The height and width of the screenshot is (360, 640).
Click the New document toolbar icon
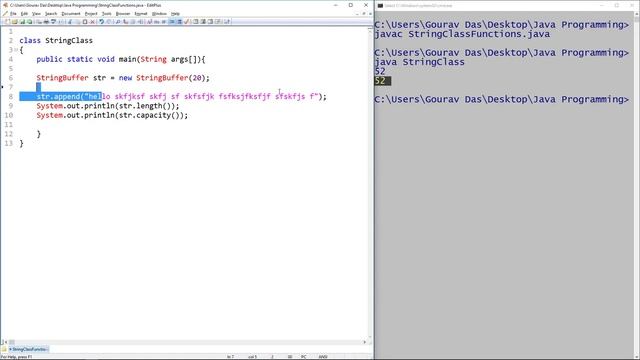(x=7, y=22)
